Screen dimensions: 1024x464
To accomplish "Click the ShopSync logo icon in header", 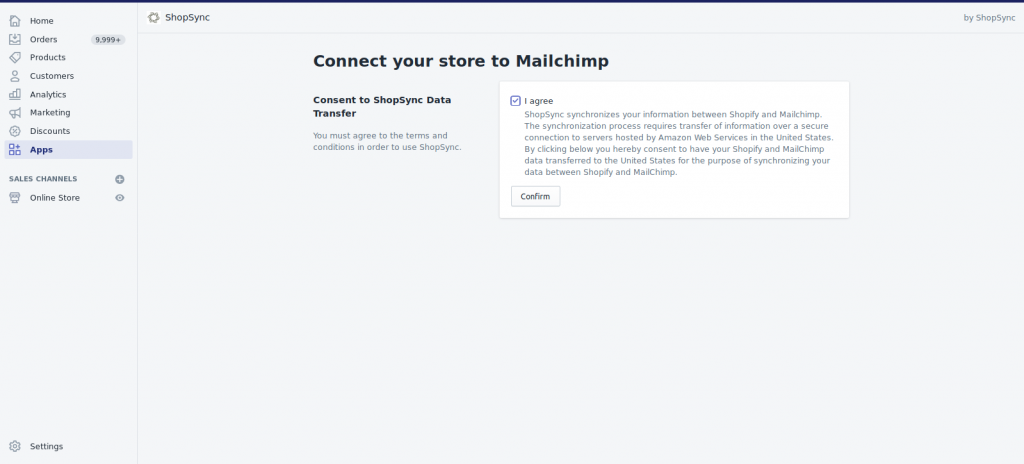I will [x=153, y=18].
